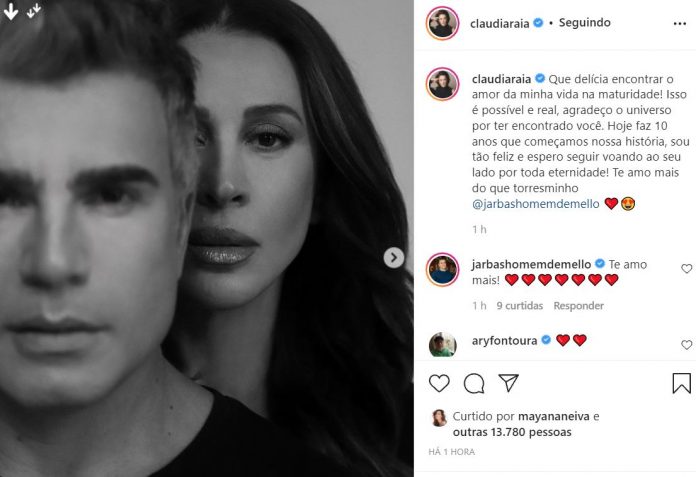The width and height of the screenshot is (696, 477).
Task: Click the single download arrow icon
Action: (x=11, y=11)
